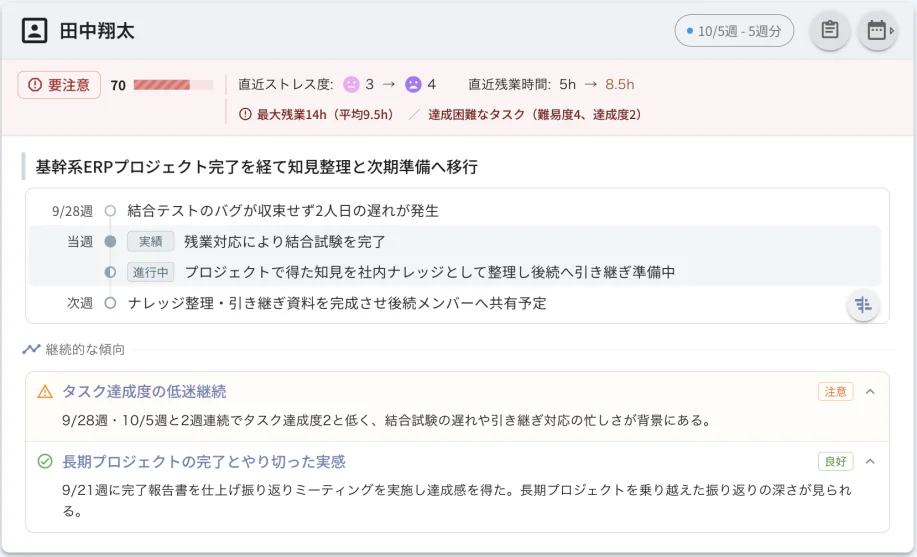Click the 注意 status badge

click(835, 391)
